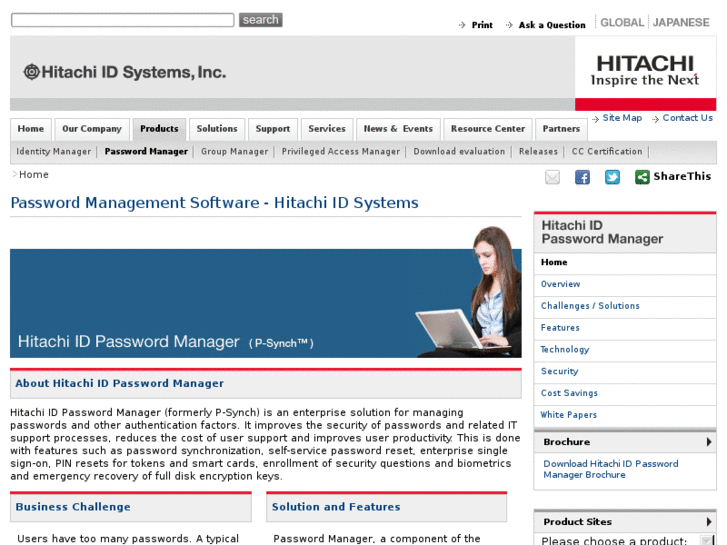
Task: Click the Hitachi ID Systems, Inc. logo
Action: [125, 72]
